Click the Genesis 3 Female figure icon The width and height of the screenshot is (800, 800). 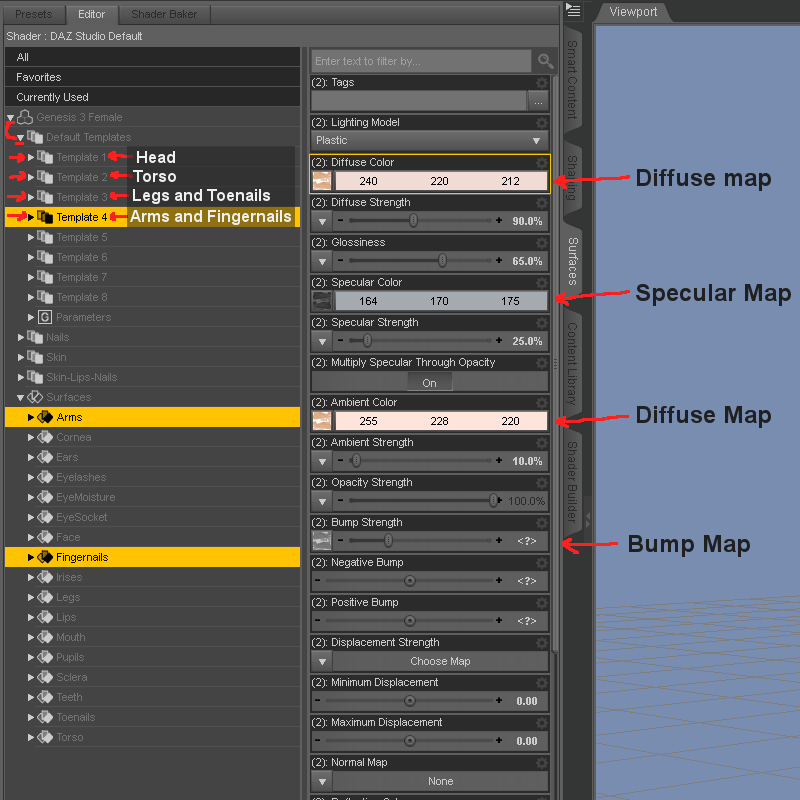tap(25, 117)
